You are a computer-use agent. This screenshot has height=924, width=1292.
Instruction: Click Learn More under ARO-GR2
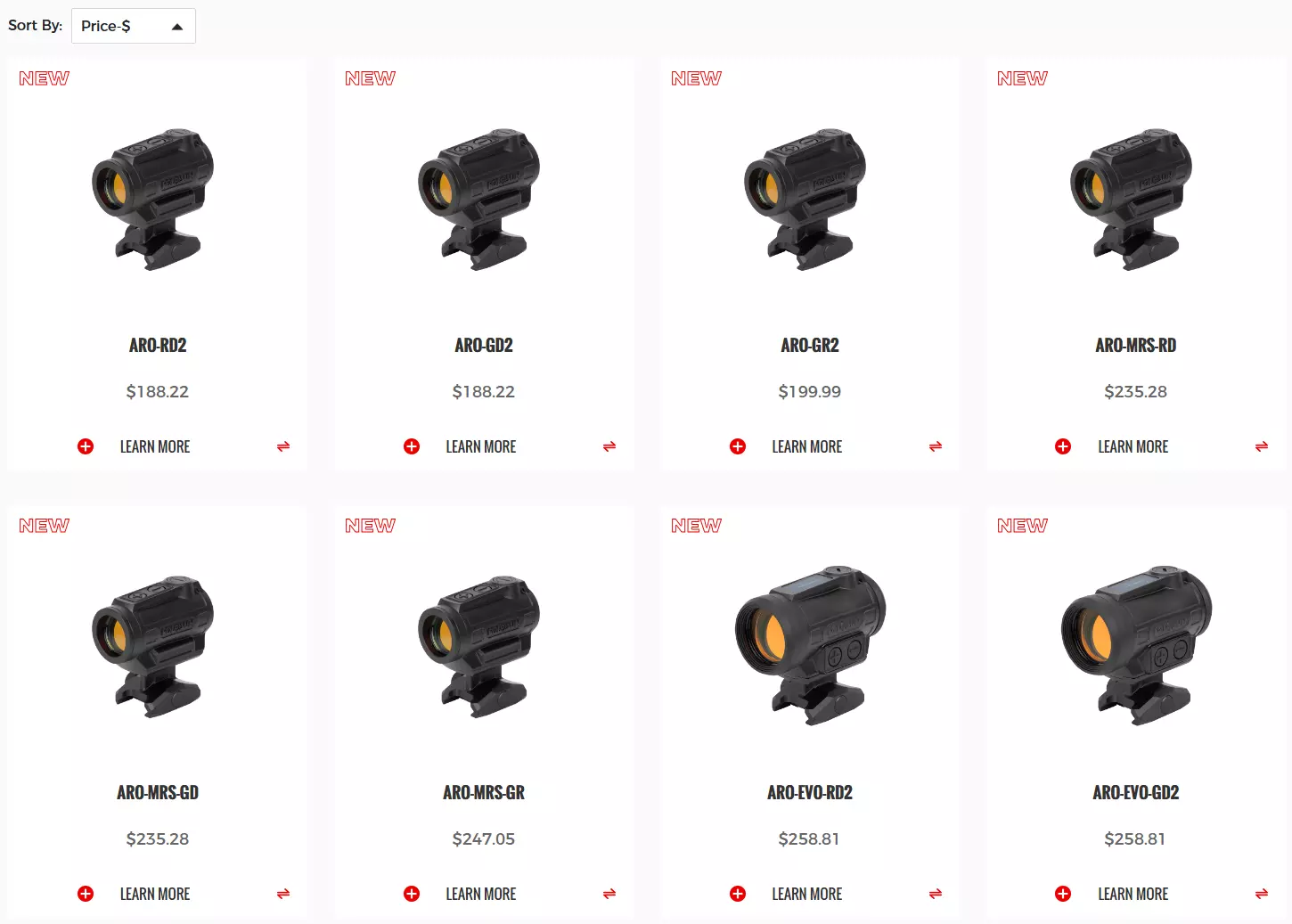point(807,446)
